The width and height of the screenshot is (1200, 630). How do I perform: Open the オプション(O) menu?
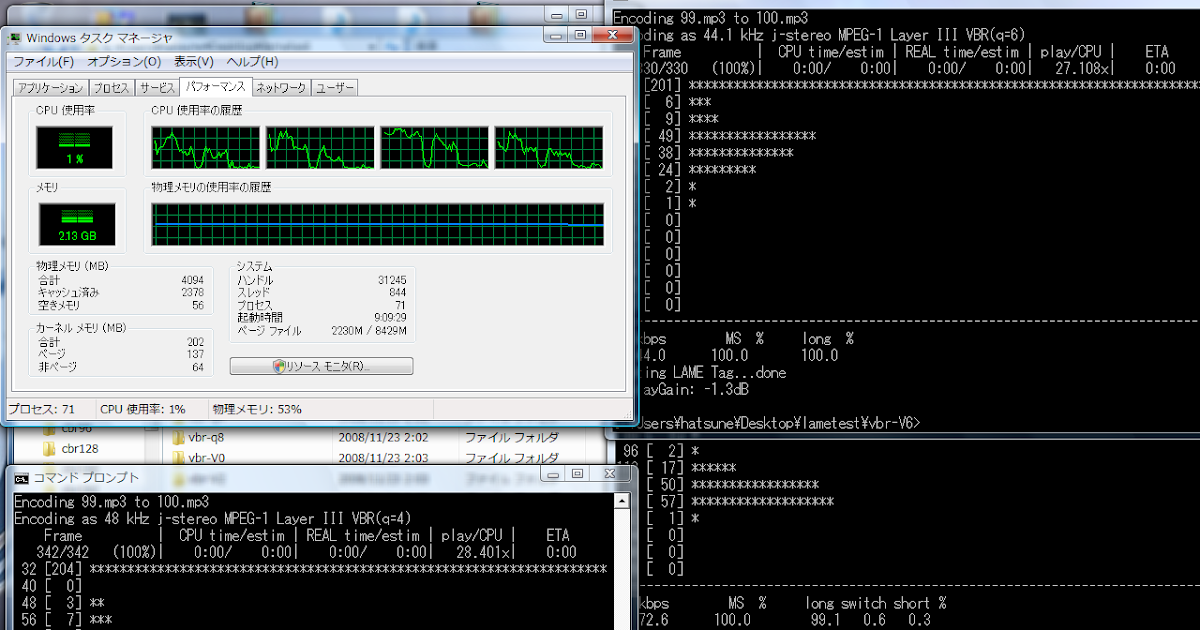click(124, 62)
